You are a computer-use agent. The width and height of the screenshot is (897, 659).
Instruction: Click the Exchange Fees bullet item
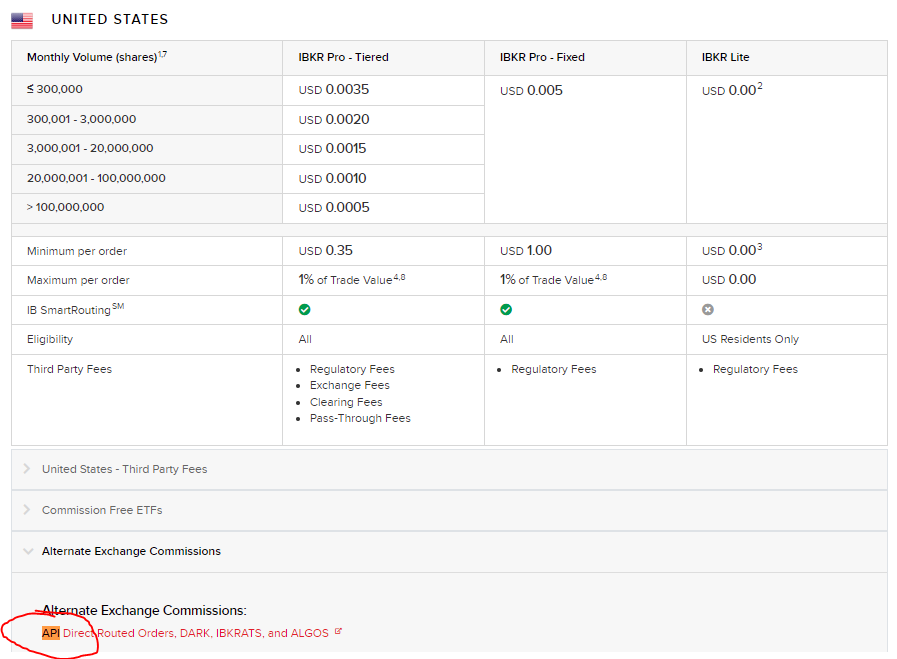tap(350, 385)
